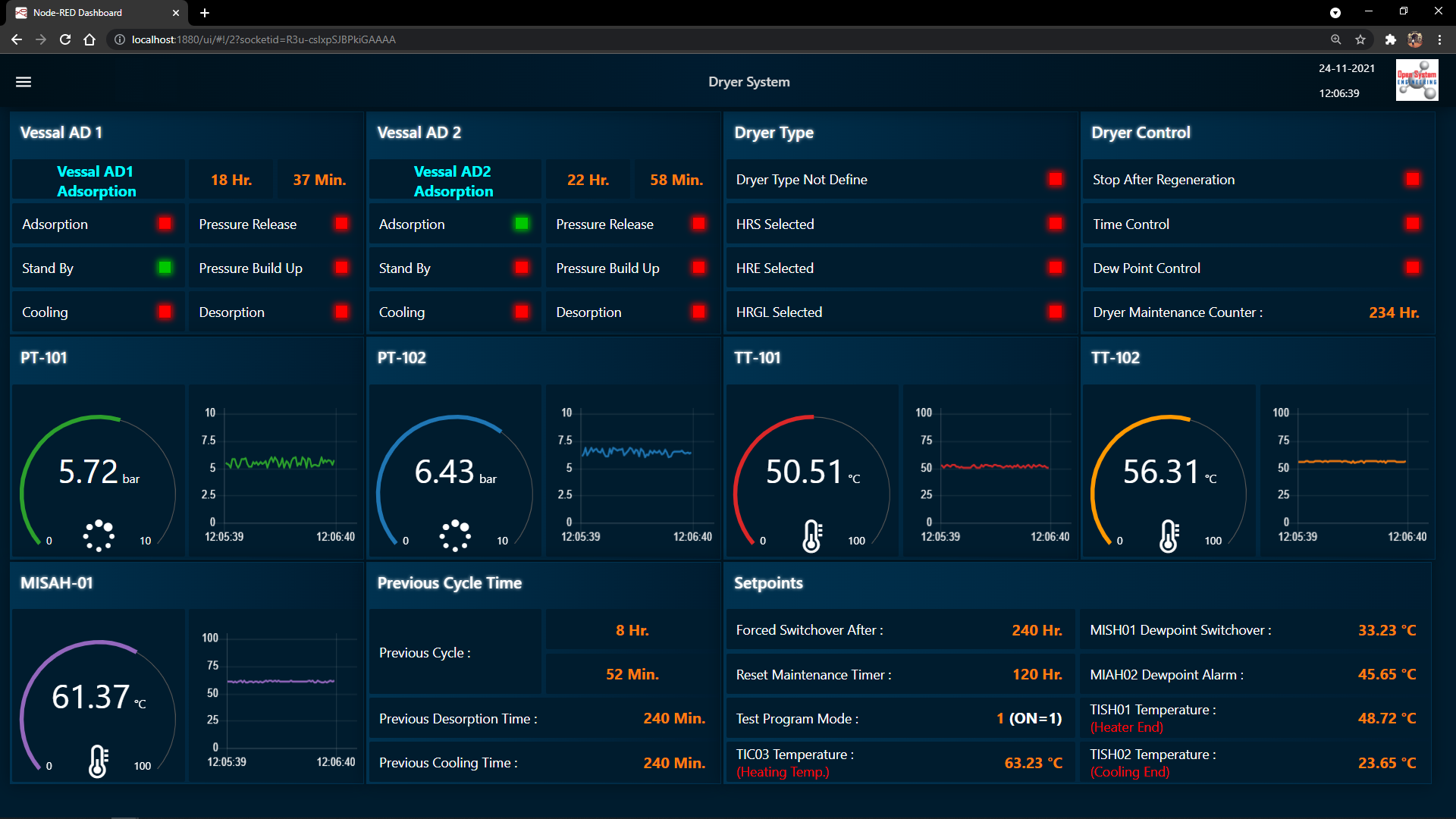Screen dimensions: 1456x819
Task: Click the browser home icon
Action: click(x=89, y=39)
